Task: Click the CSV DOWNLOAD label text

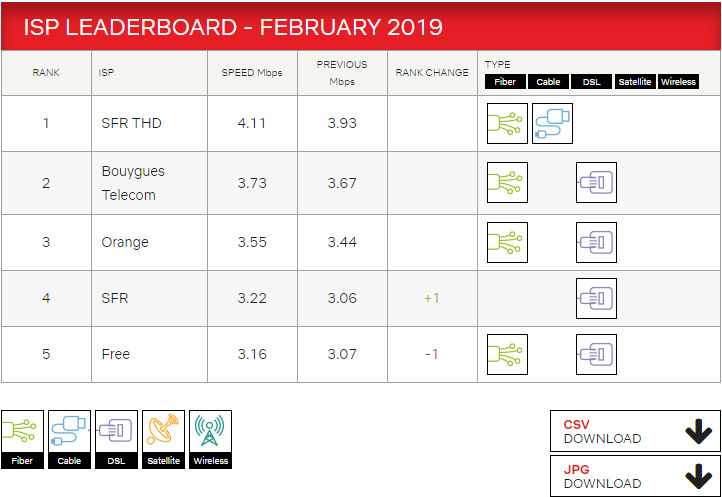Action: pos(602,432)
